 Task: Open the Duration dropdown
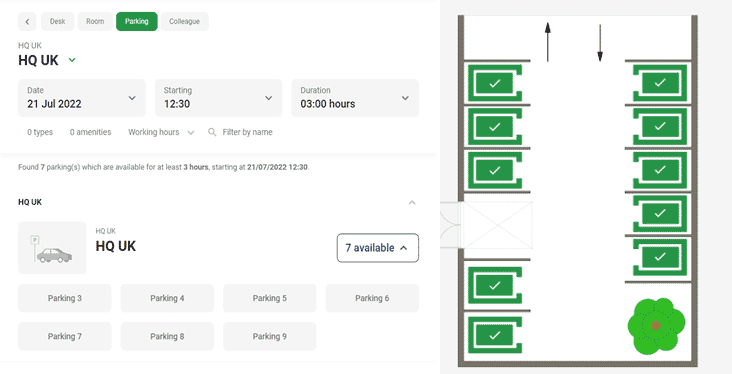(x=355, y=98)
